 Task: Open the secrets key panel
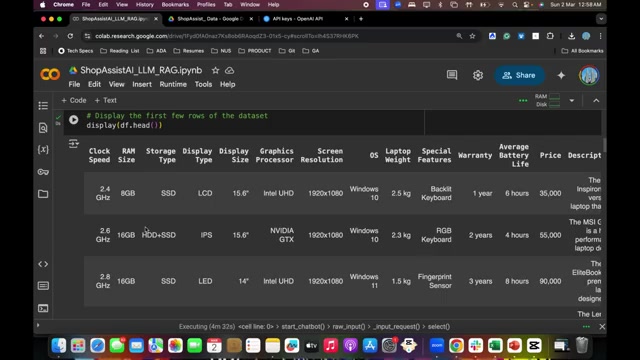43,172
